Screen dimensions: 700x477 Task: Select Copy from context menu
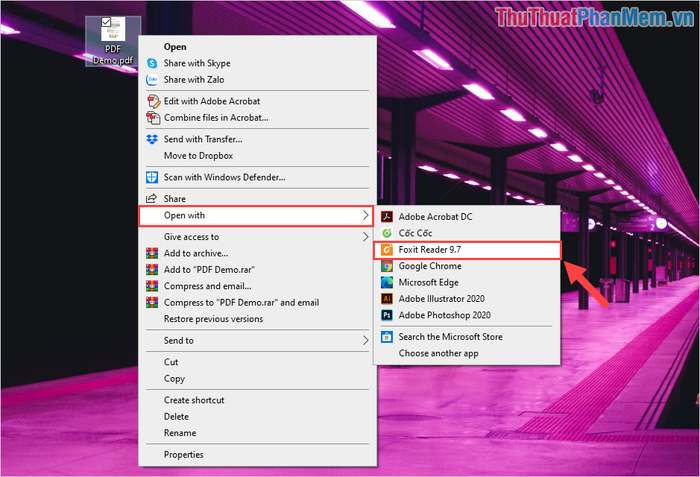pos(257,379)
